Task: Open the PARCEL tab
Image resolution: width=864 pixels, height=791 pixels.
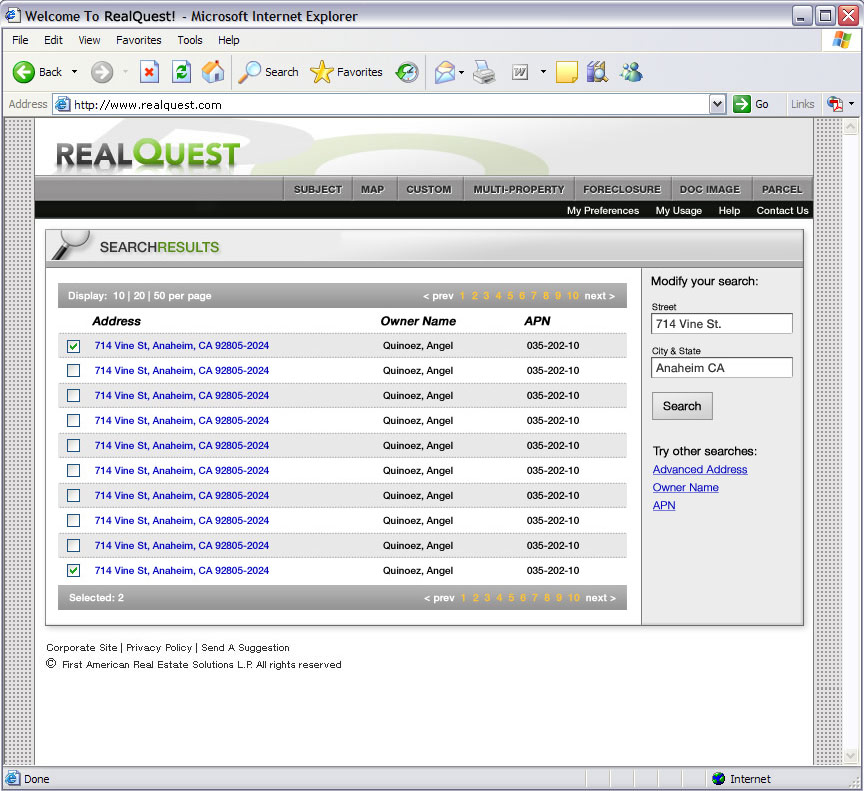Action: pos(782,189)
